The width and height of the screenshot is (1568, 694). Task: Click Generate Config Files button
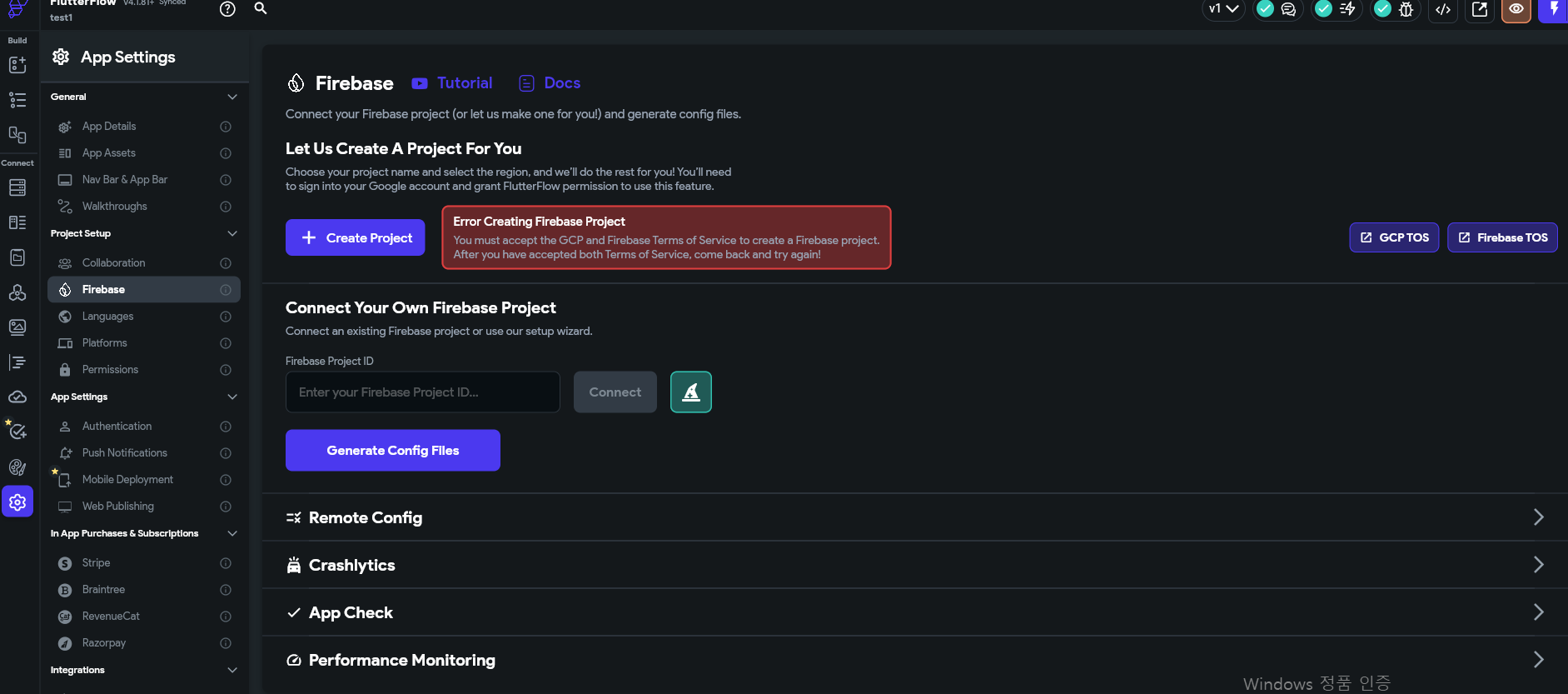tap(393, 450)
